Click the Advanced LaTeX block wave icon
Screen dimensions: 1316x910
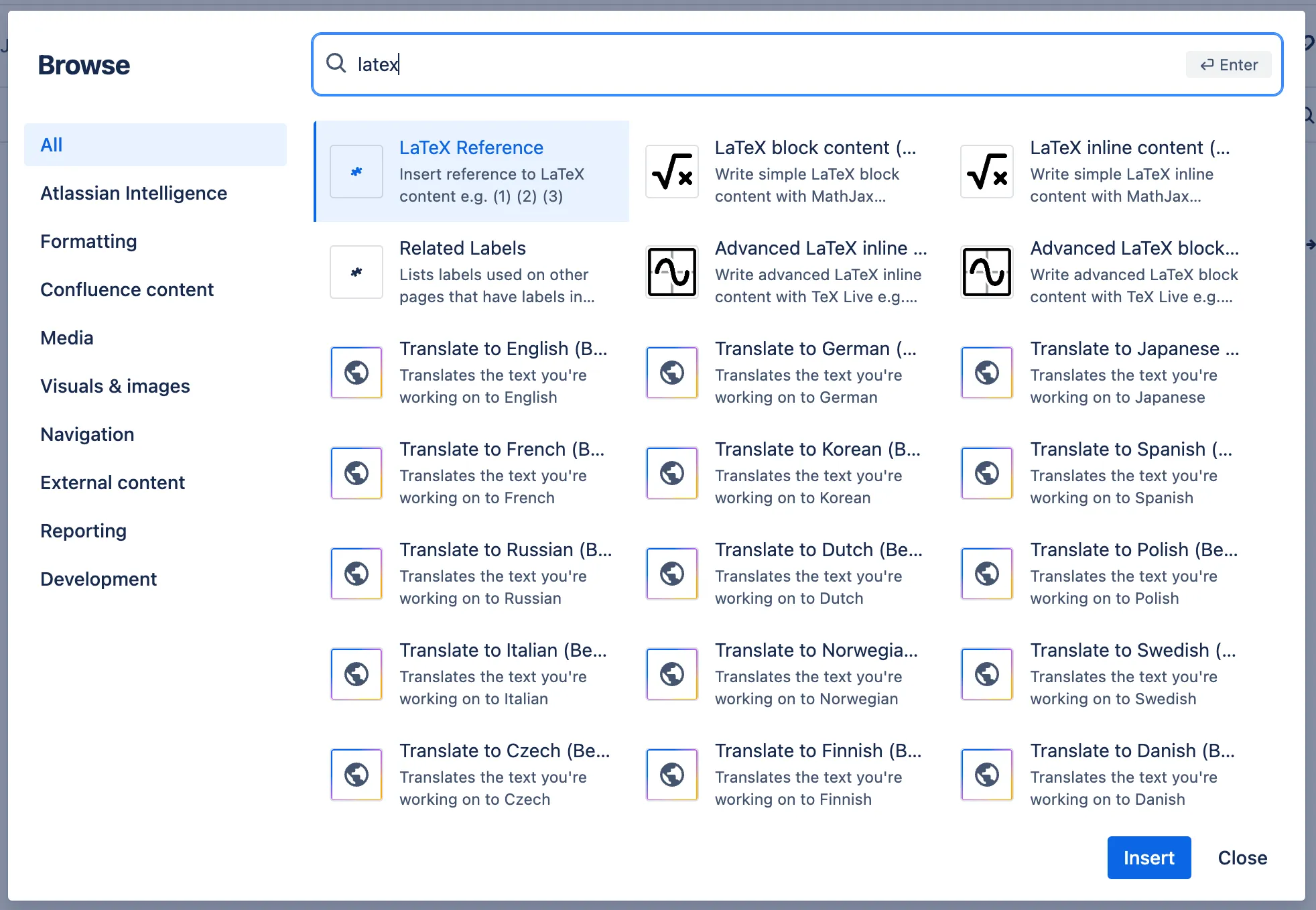pyautogui.click(x=987, y=272)
